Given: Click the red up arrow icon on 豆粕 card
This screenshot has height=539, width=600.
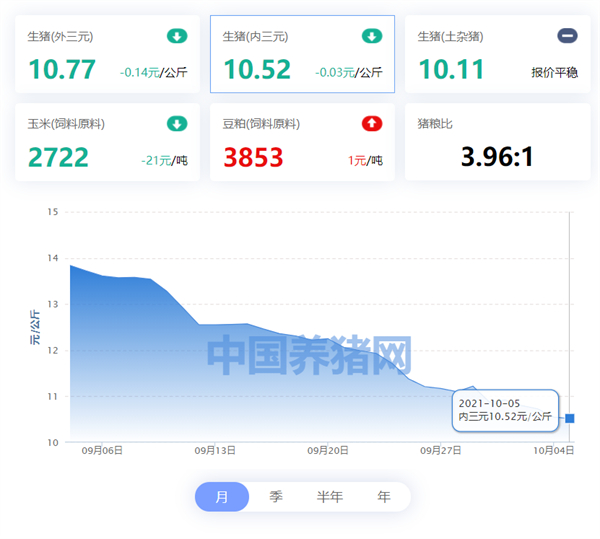Looking at the screenshot, I should click(372, 124).
